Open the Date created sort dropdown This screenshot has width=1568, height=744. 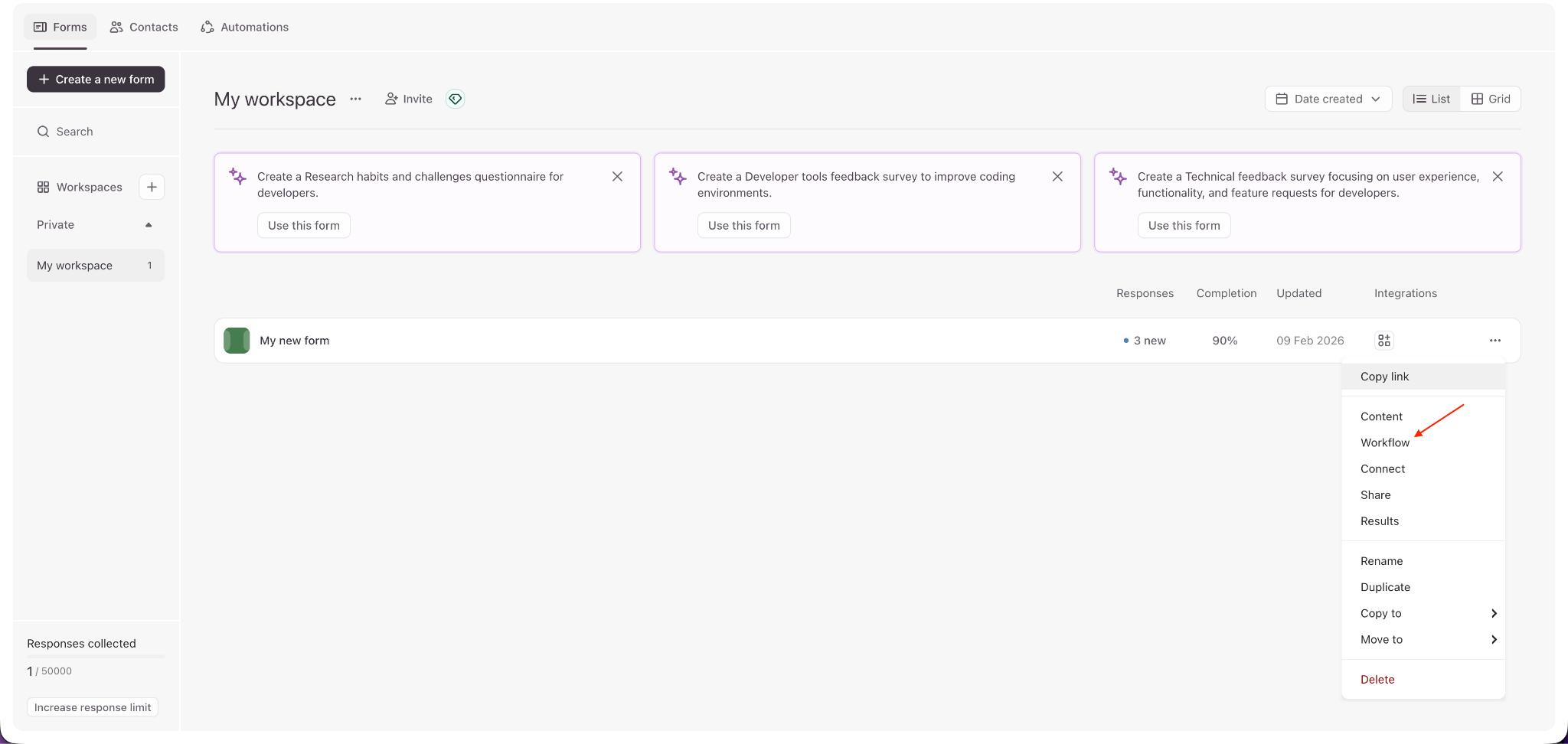[x=1328, y=99]
